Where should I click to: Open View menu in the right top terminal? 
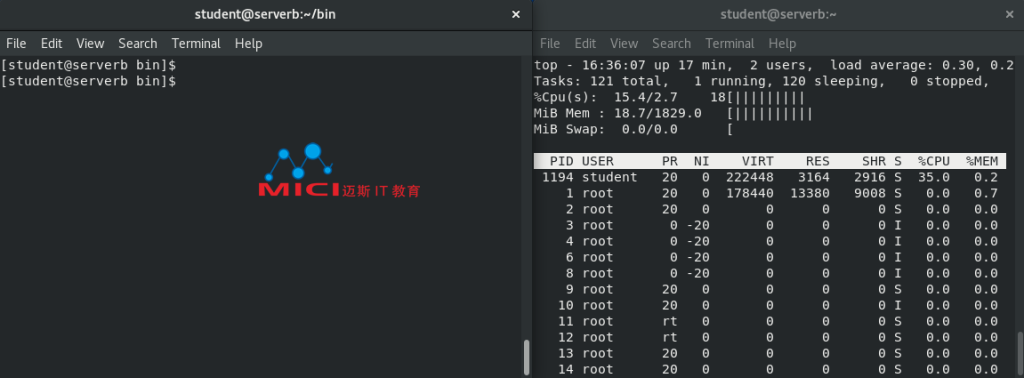pyautogui.click(x=624, y=44)
